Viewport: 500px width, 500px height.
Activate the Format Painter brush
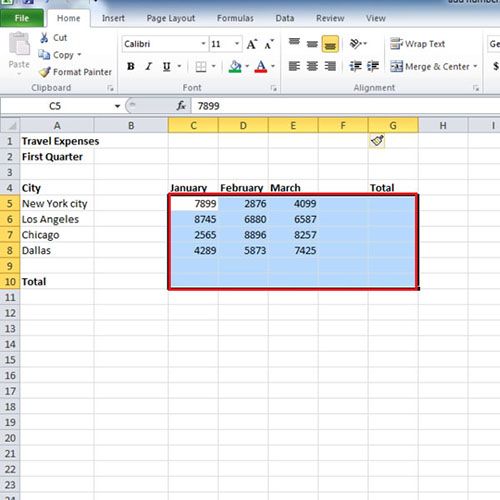(x=44, y=72)
